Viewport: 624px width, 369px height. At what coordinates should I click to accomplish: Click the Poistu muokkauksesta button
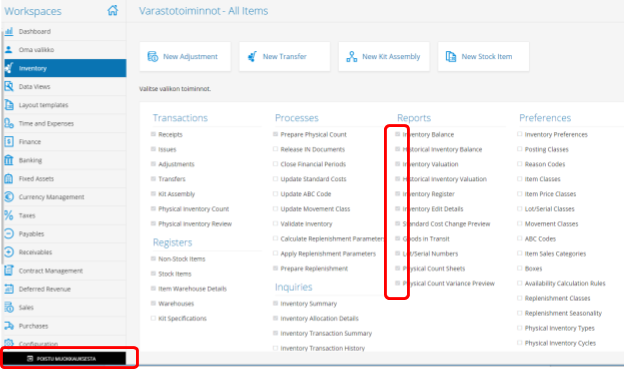pos(65,358)
